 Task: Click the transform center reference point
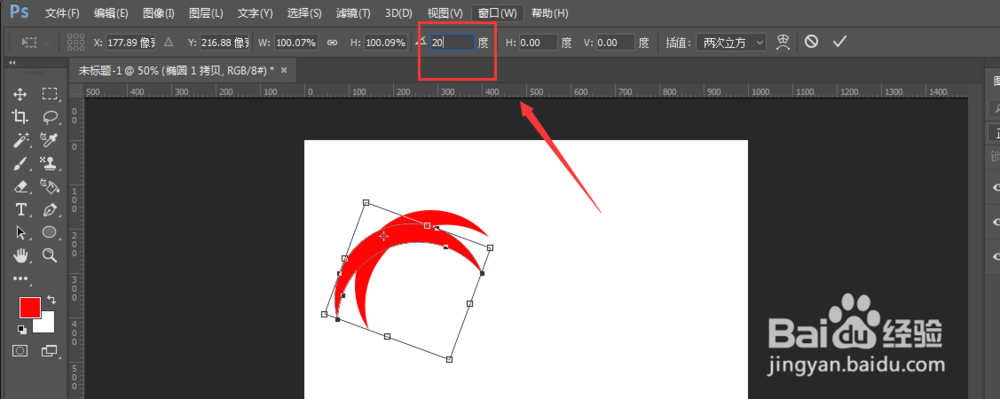pyautogui.click(x=383, y=236)
